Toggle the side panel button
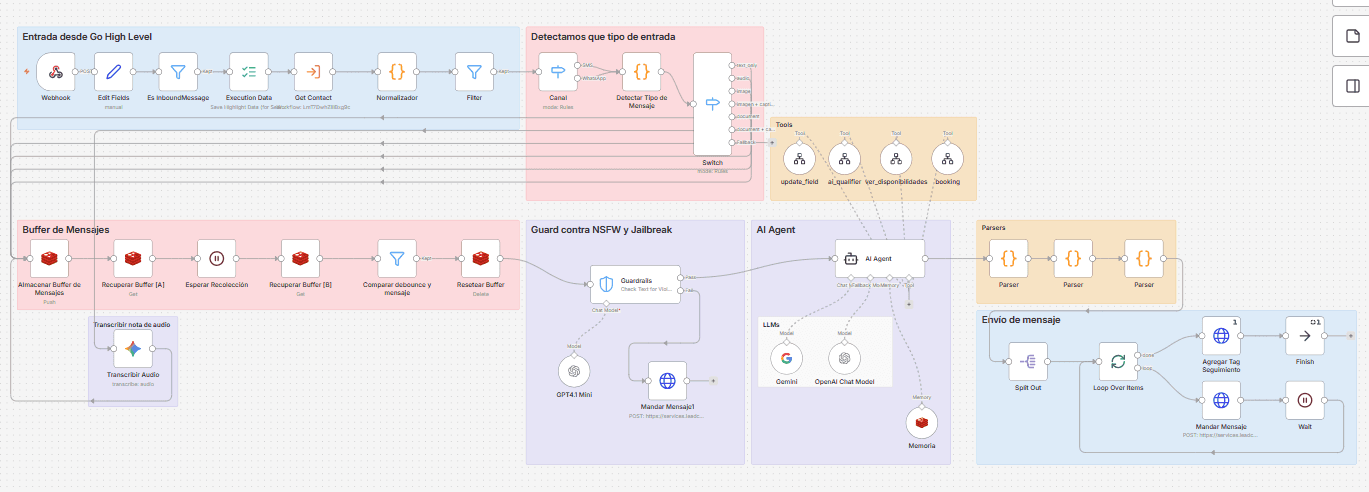Image resolution: width=1369 pixels, height=492 pixels. point(1350,86)
